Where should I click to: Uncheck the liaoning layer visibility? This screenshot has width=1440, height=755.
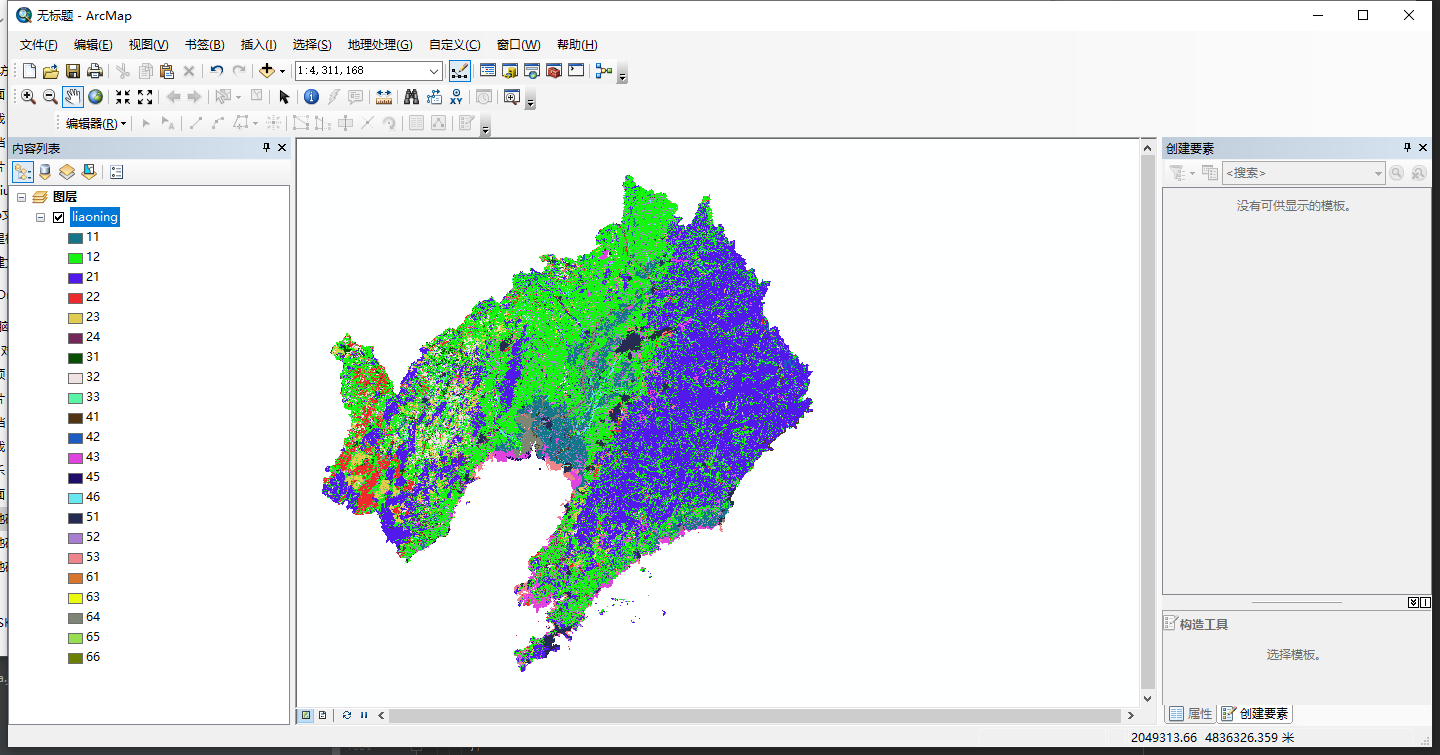pyautogui.click(x=58, y=217)
